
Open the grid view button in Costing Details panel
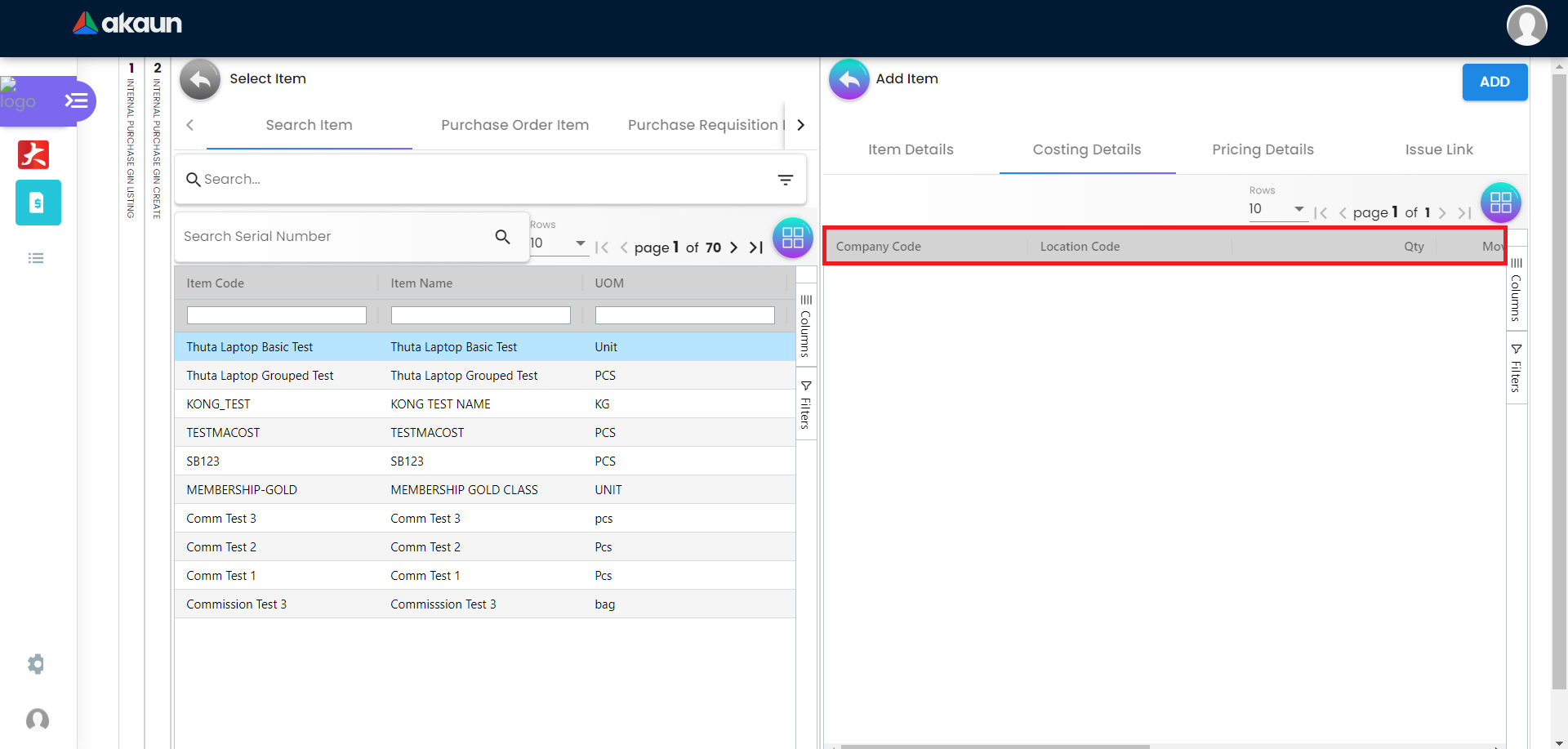1500,203
